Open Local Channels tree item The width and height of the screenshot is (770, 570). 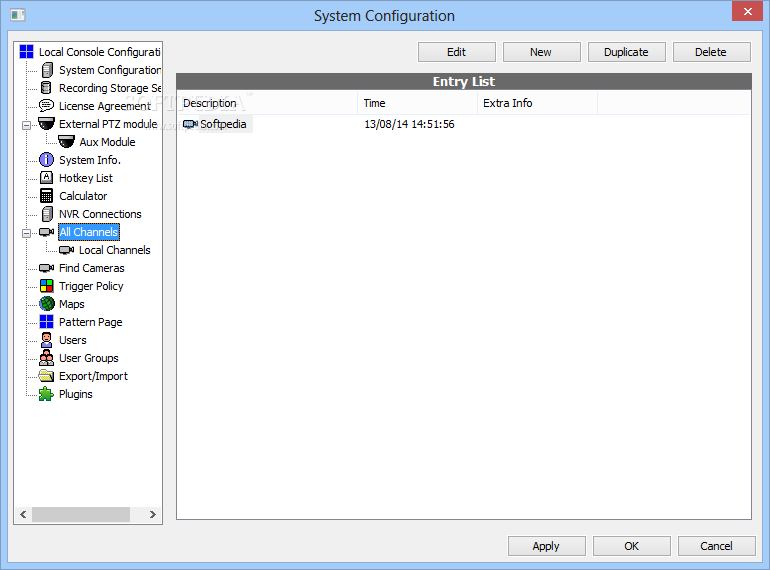pos(114,250)
